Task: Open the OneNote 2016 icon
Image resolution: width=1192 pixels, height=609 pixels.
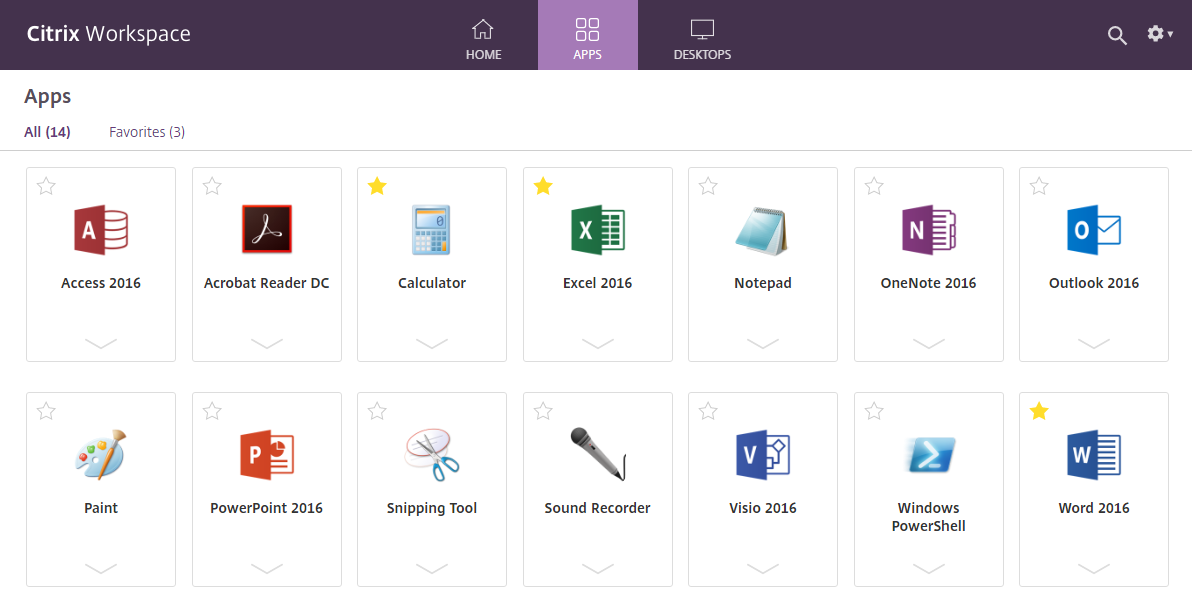Action: tap(928, 230)
